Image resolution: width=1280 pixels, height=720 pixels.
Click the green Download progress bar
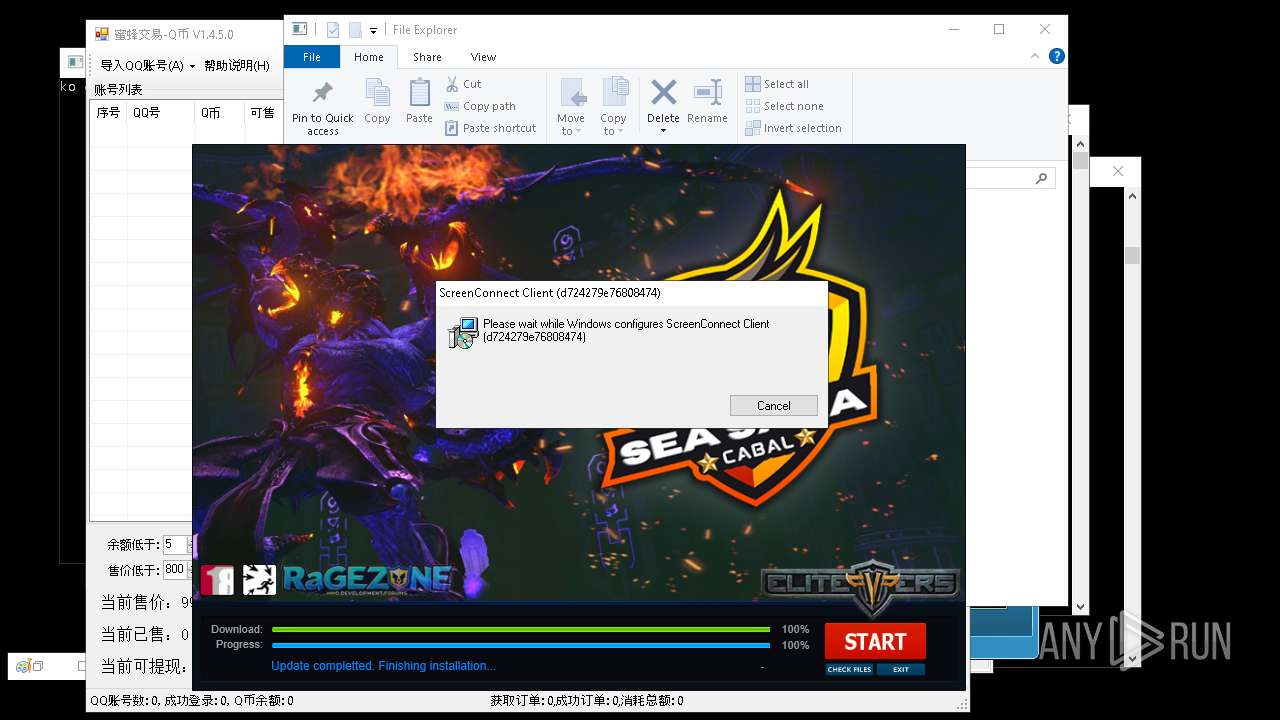tap(520, 630)
